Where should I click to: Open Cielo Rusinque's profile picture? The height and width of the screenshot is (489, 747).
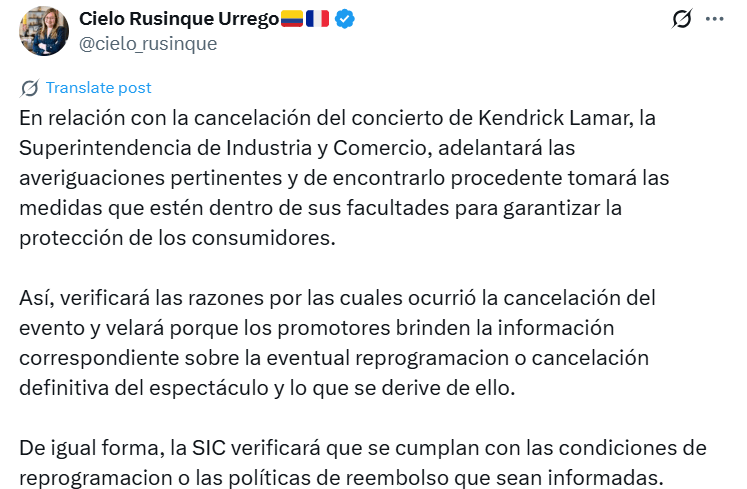coord(44,31)
